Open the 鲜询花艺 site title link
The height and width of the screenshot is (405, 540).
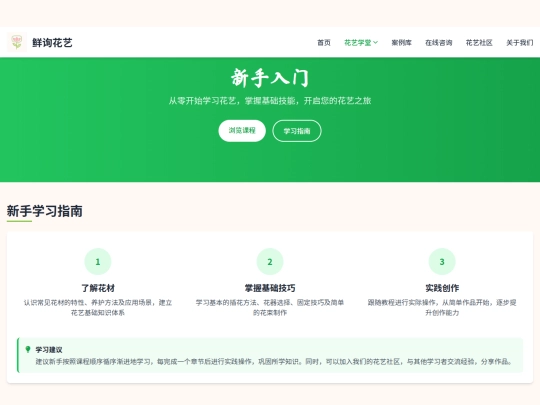52,43
